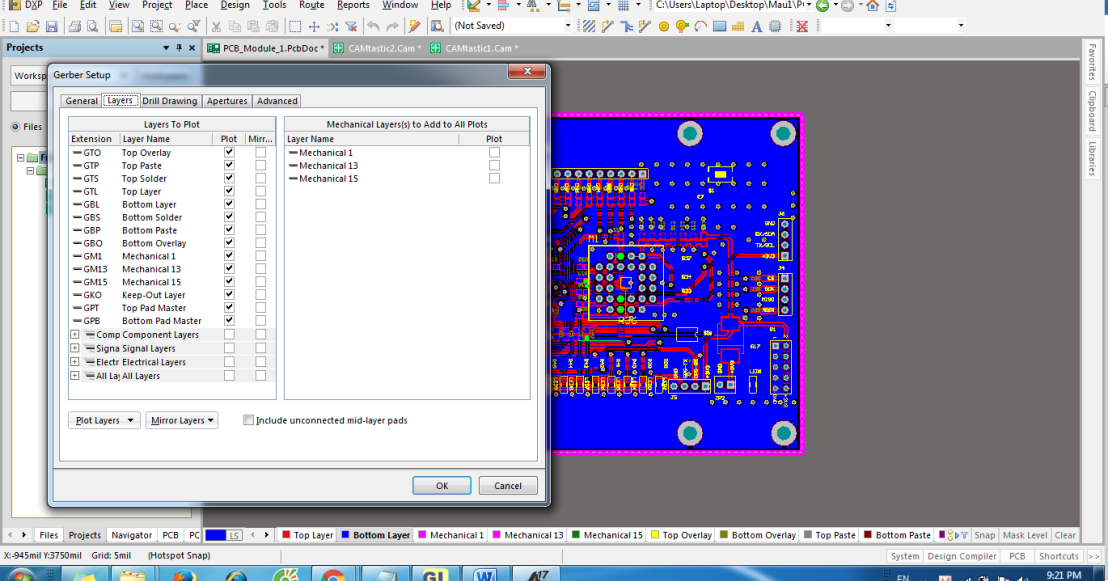This screenshot has width=1108, height=581.
Task: Click the Undo arrow in toolbar
Action: coord(373,26)
